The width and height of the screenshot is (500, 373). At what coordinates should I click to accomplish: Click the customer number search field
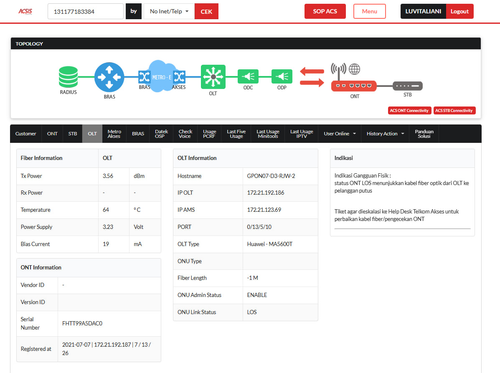click(x=86, y=11)
